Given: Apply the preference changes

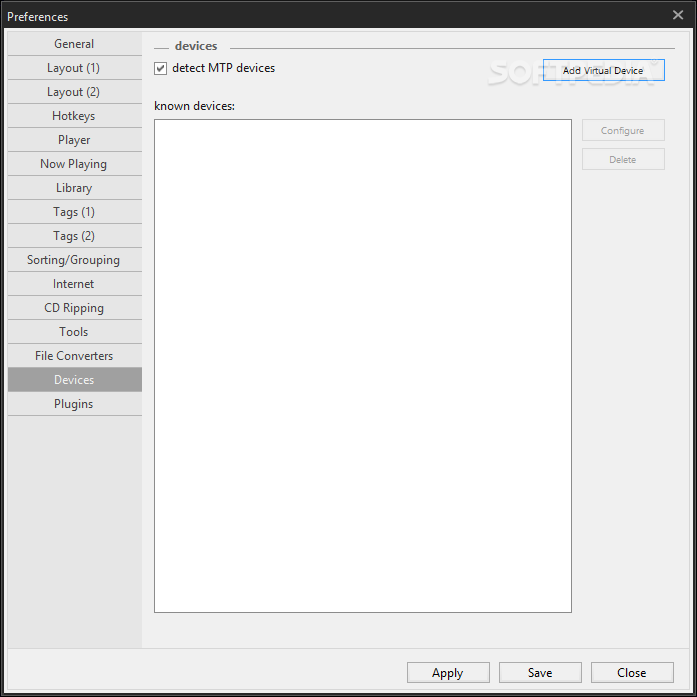Looking at the screenshot, I should [448, 673].
